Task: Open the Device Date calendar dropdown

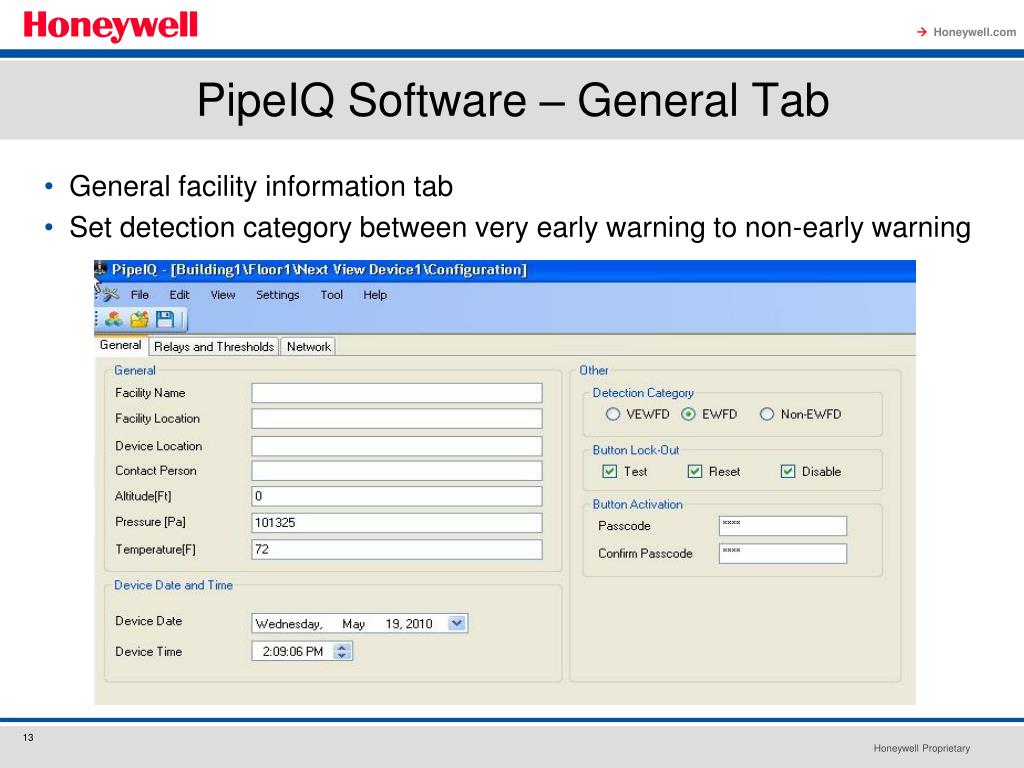Action: point(457,623)
